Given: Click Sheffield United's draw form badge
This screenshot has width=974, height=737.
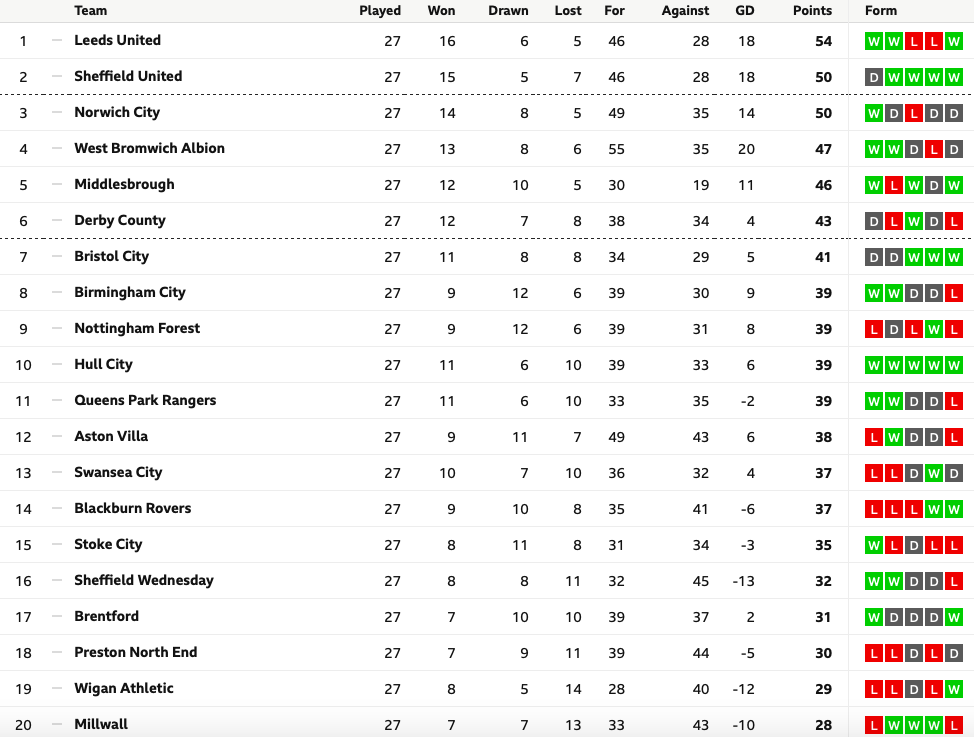Looking at the screenshot, I should point(874,78).
